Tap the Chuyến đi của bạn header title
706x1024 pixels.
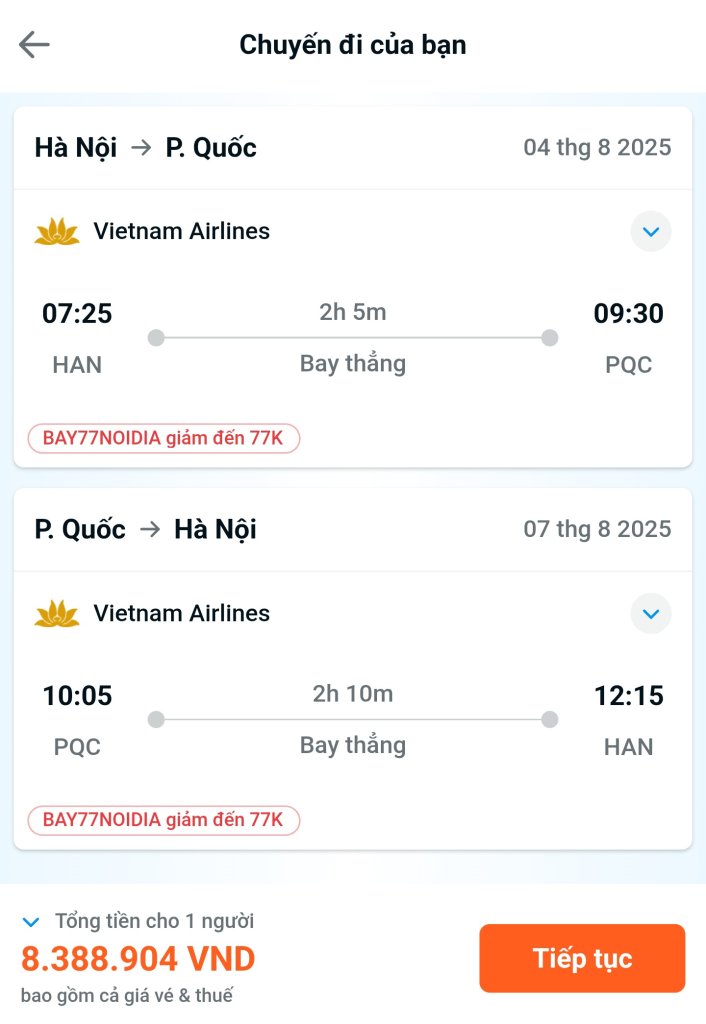(x=353, y=45)
